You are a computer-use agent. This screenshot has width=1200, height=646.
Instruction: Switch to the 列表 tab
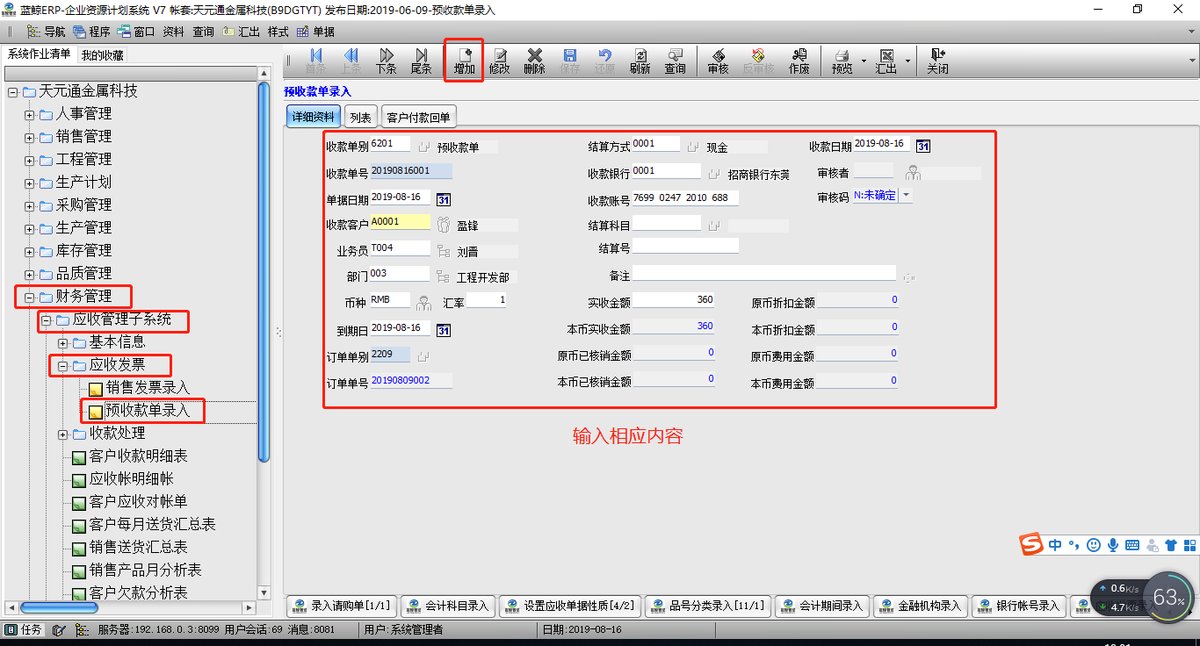click(360, 117)
